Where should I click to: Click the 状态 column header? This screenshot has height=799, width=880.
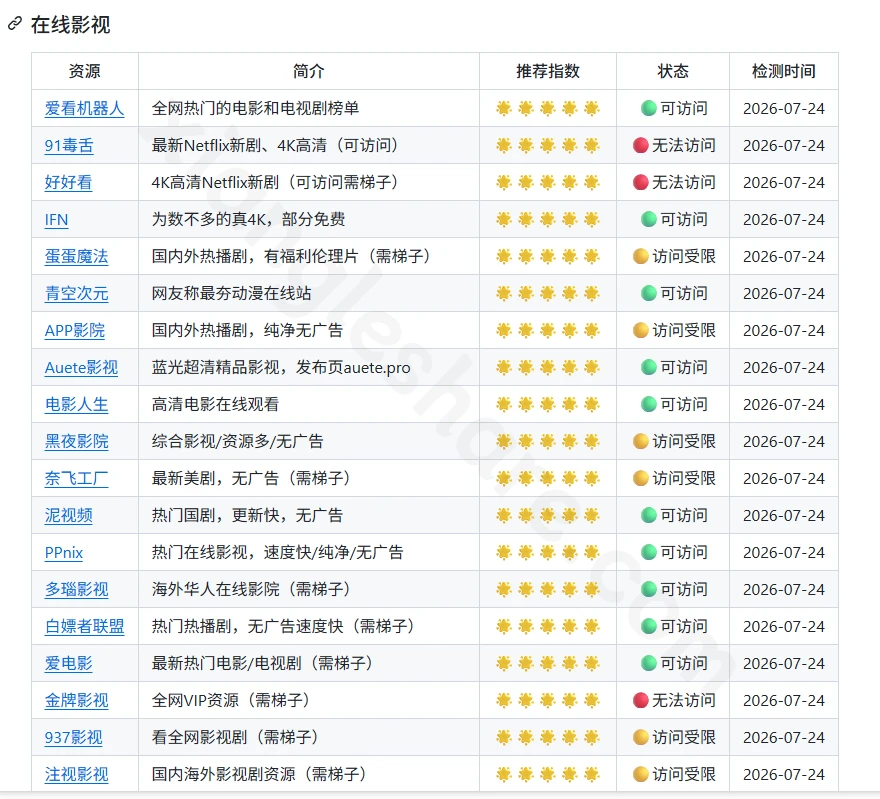pyautogui.click(x=673, y=71)
